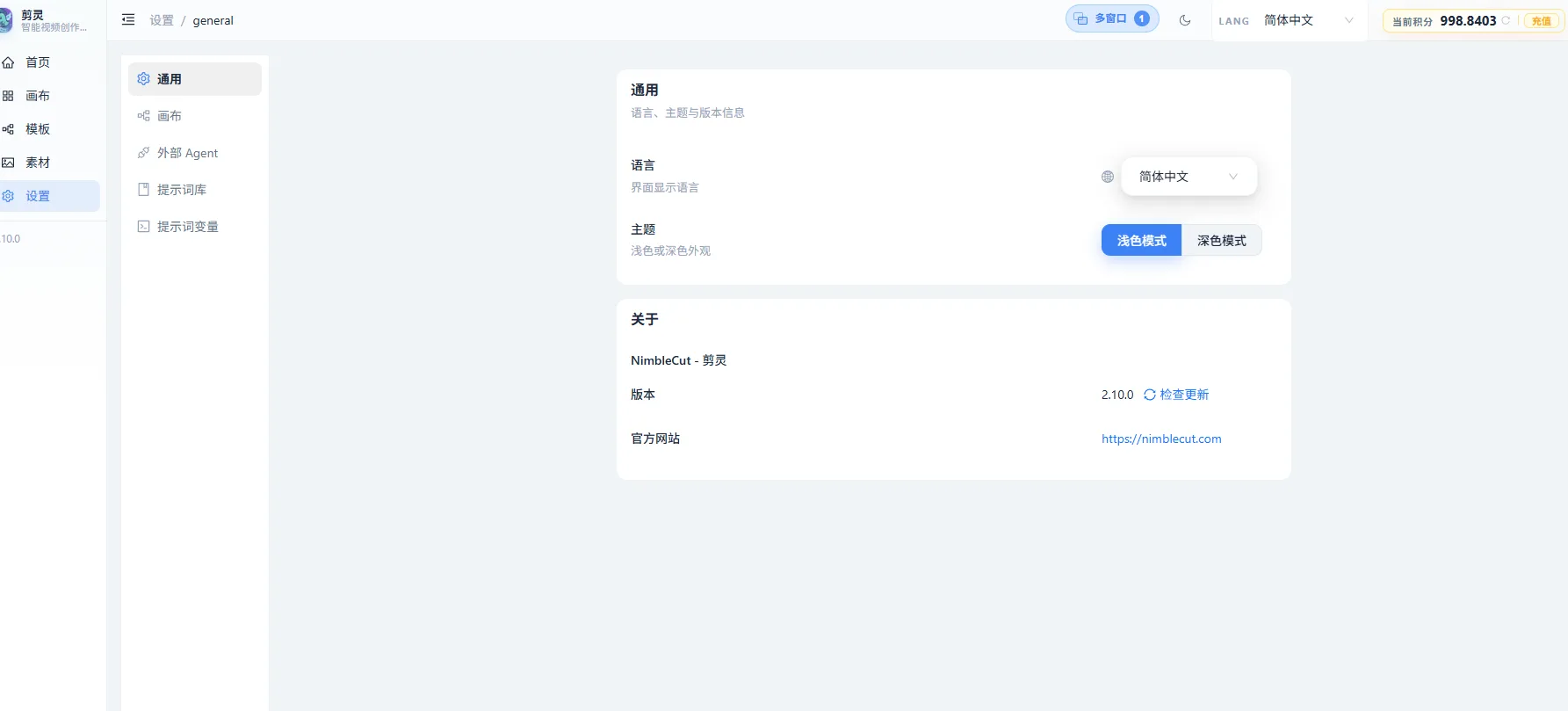The width and height of the screenshot is (1568, 711).
Task: Select the 浅色模式 theme option
Action: point(1141,241)
